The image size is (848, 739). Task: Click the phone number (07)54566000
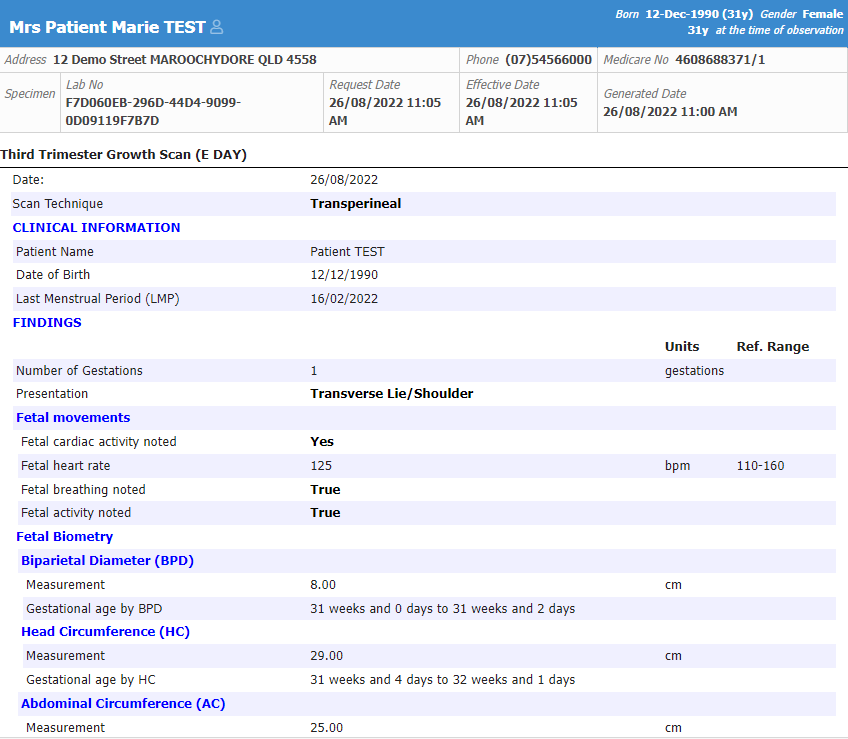click(x=548, y=60)
